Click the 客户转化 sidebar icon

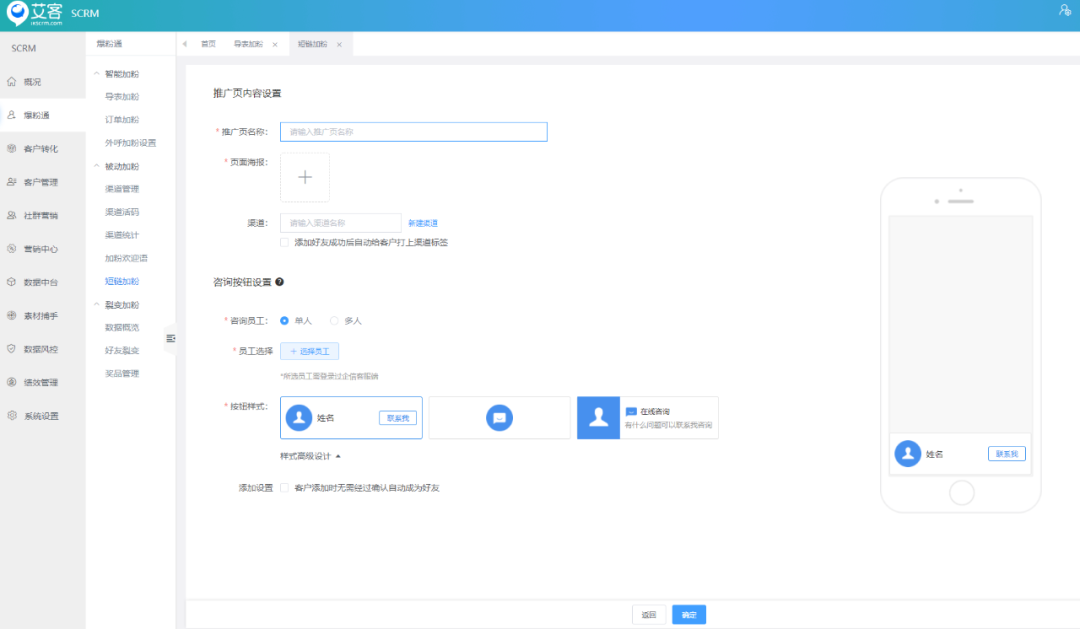pos(12,148)
